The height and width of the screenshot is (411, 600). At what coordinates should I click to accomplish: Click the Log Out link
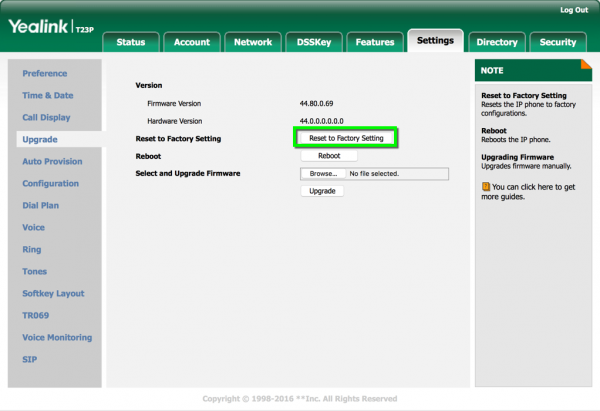(x=574, y=10)
